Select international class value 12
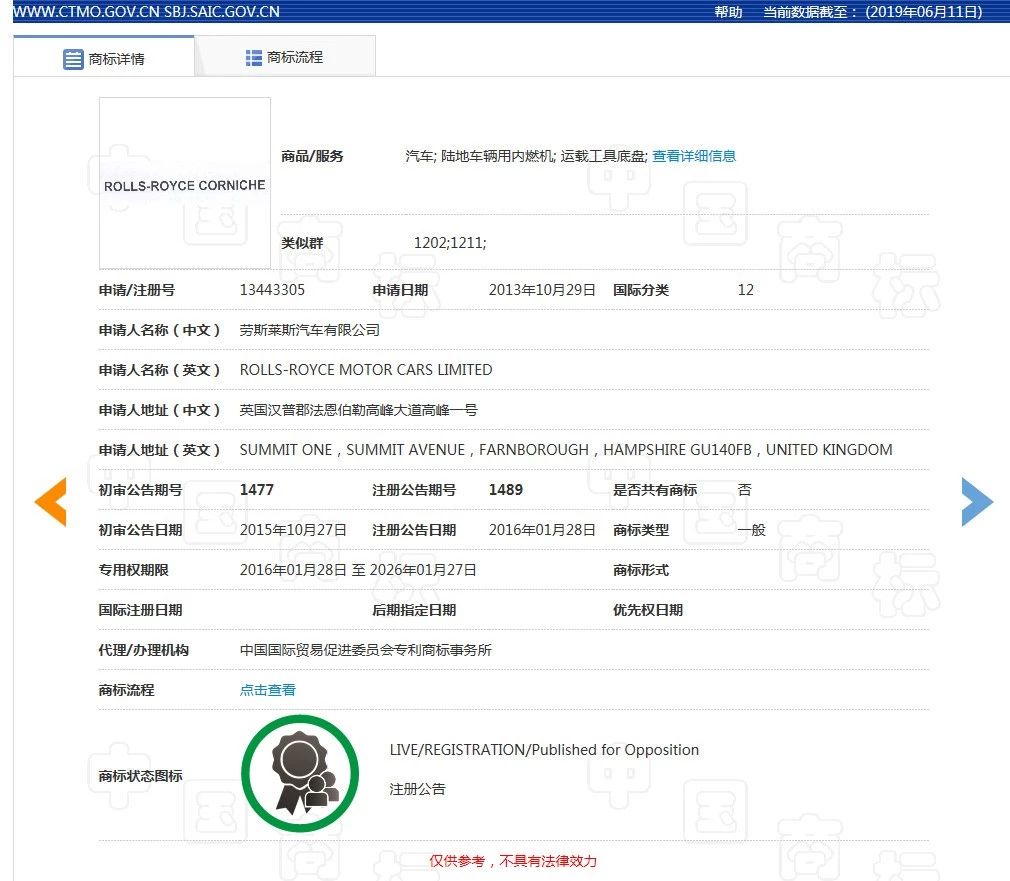 click(745, 290)
